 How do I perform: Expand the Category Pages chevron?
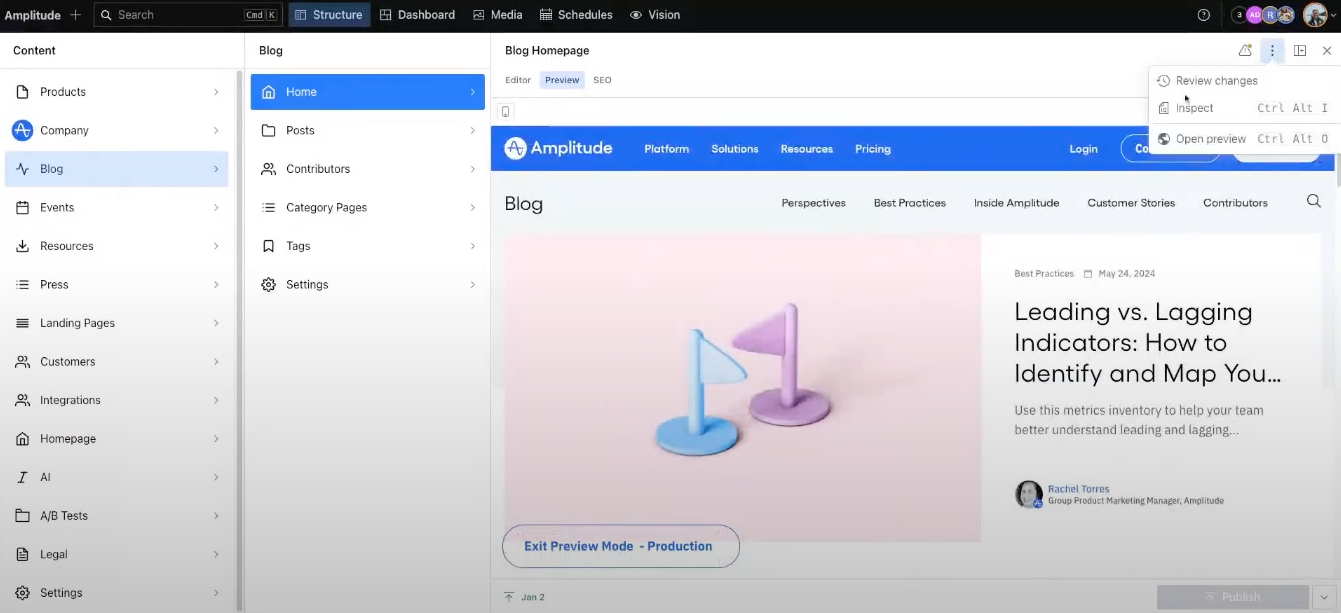[473, 207]
